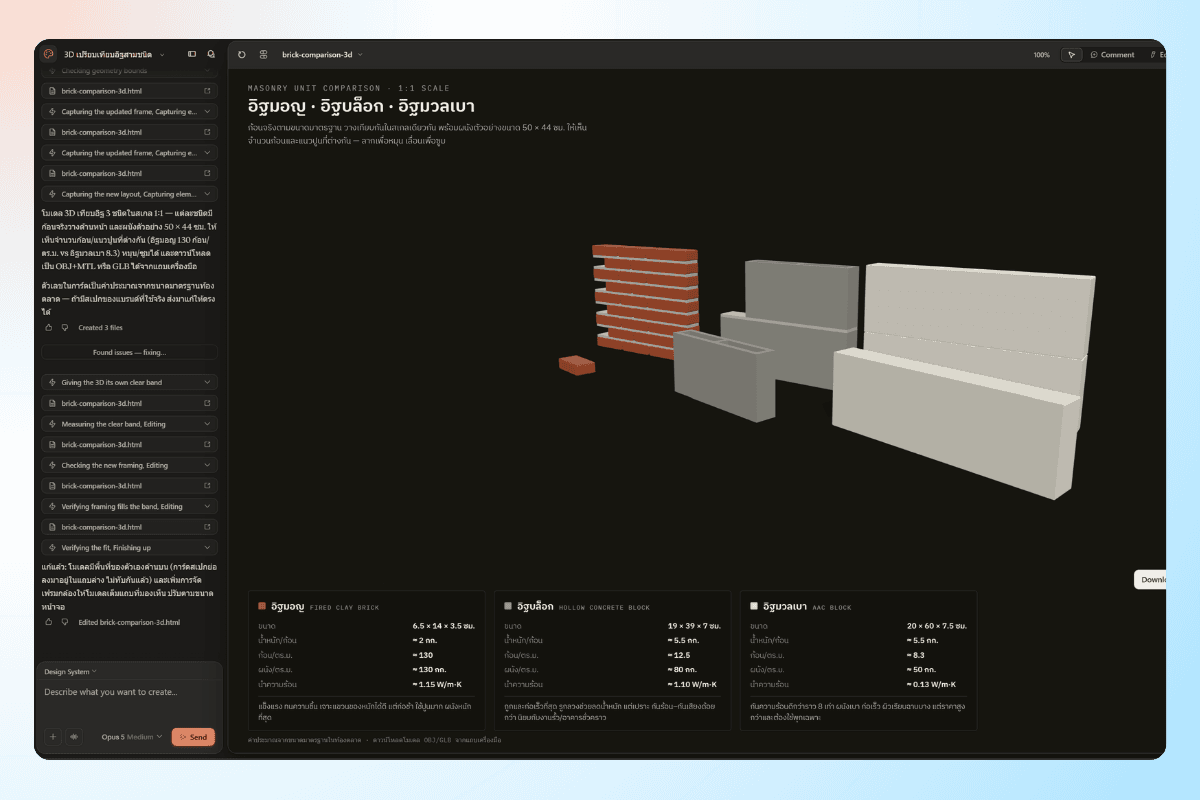Reload the preview with the refresh icon
The height and width of the screenshot is (800, 1200).
(242, 54)
